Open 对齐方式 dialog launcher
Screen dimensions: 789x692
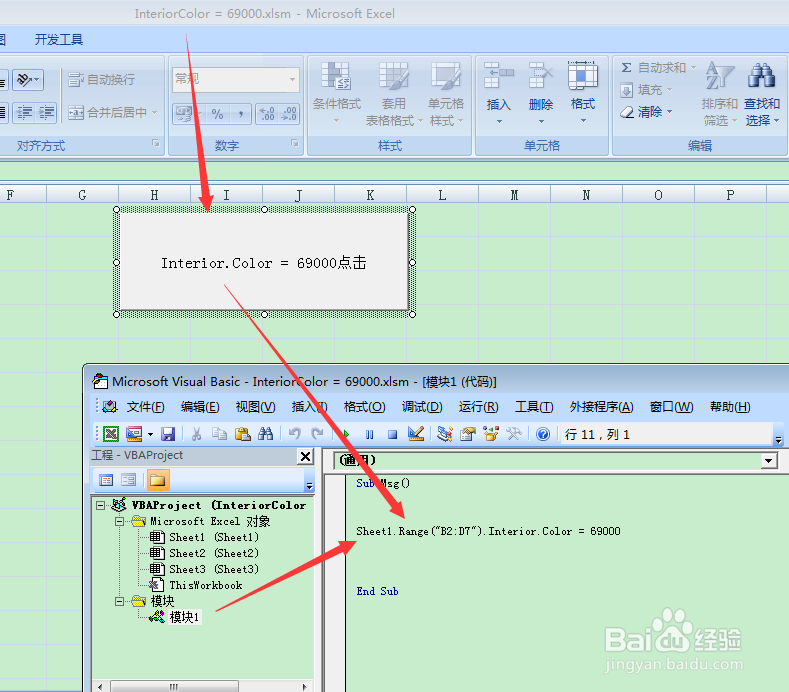[x=156, y=143]
